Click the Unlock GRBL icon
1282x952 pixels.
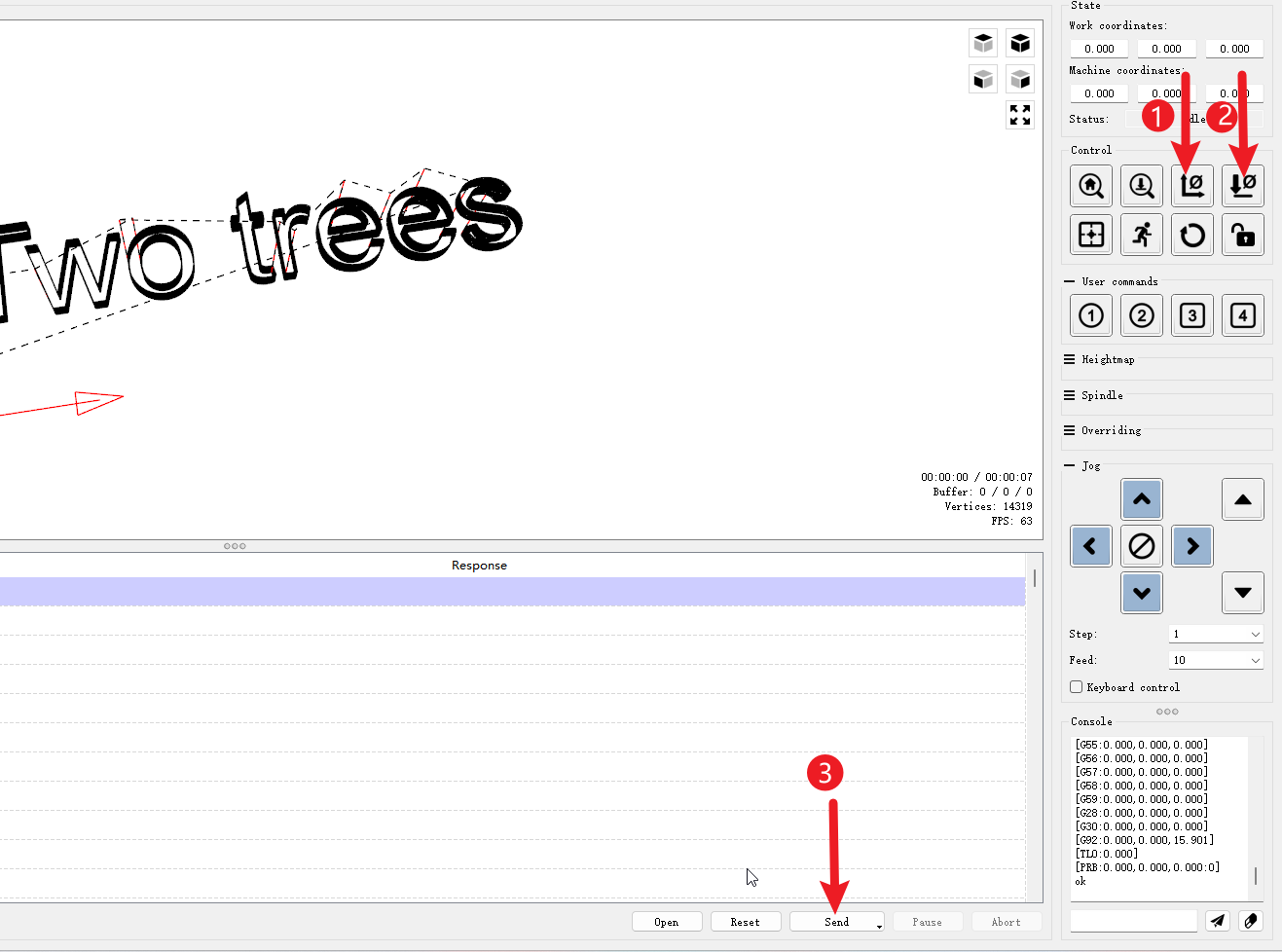[x=1243, y=234]
